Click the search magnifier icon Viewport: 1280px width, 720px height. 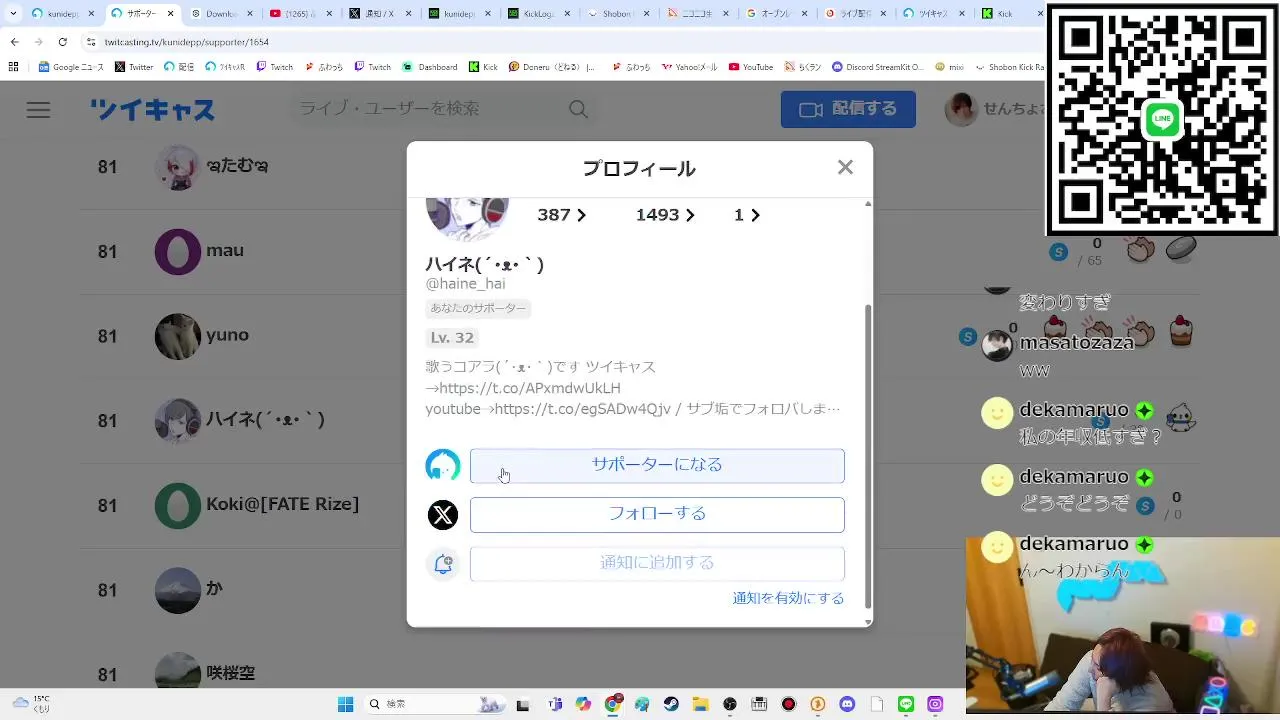click(x=578, y=110)
